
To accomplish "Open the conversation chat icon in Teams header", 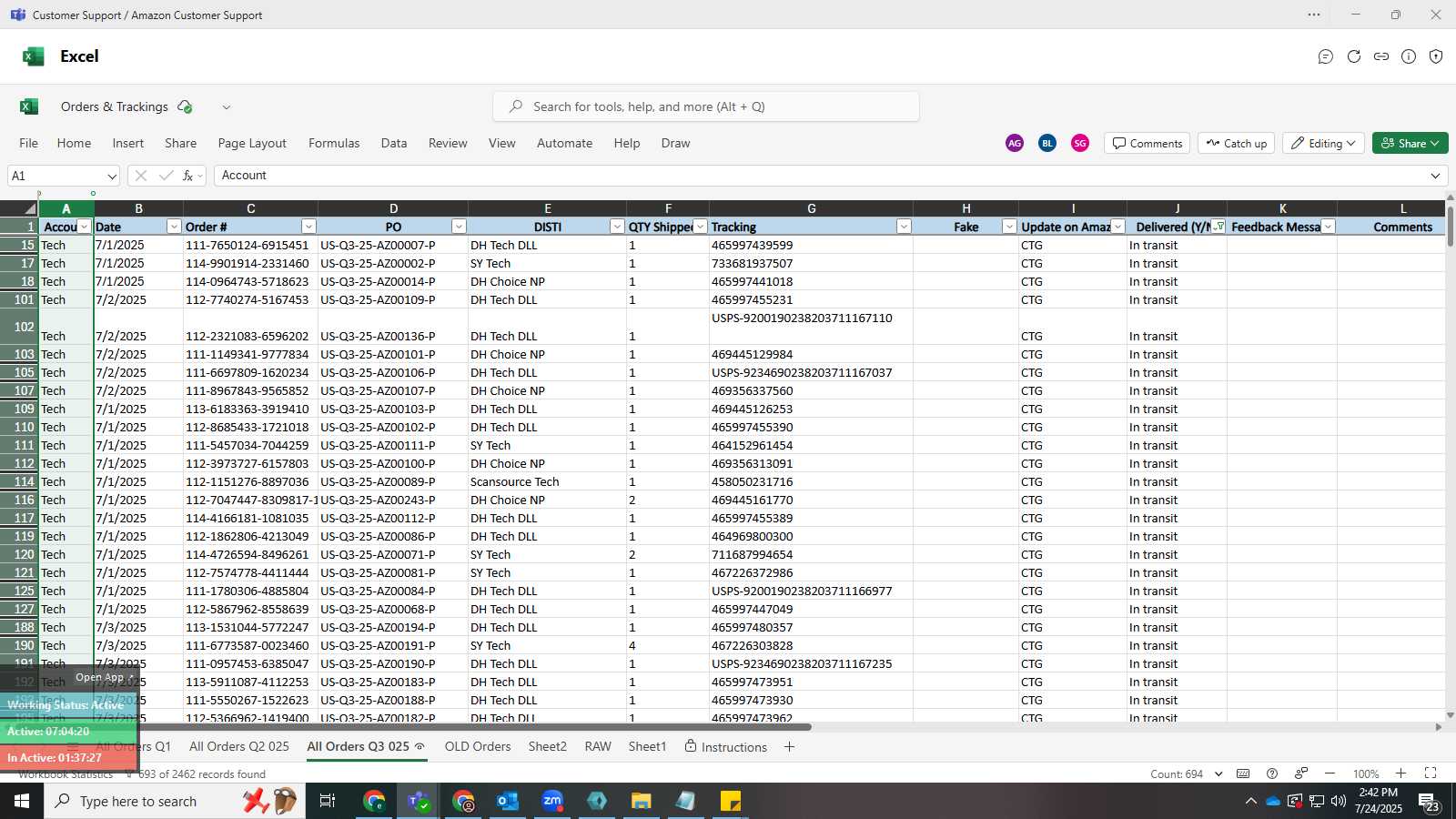I will pyautogui.click(x=1326, y=56).
